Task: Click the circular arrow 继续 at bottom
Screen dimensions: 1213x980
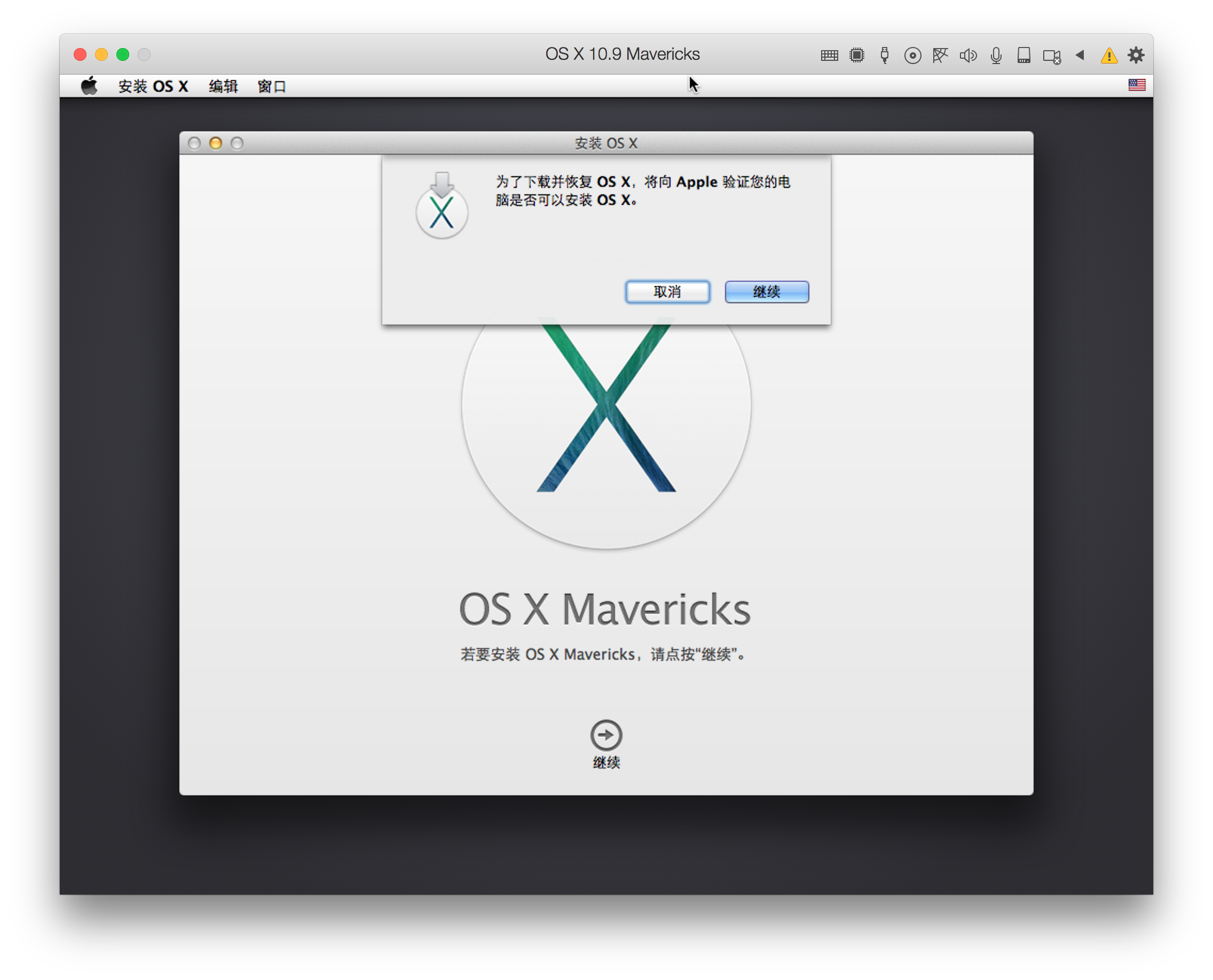Action: click(606, 735)
